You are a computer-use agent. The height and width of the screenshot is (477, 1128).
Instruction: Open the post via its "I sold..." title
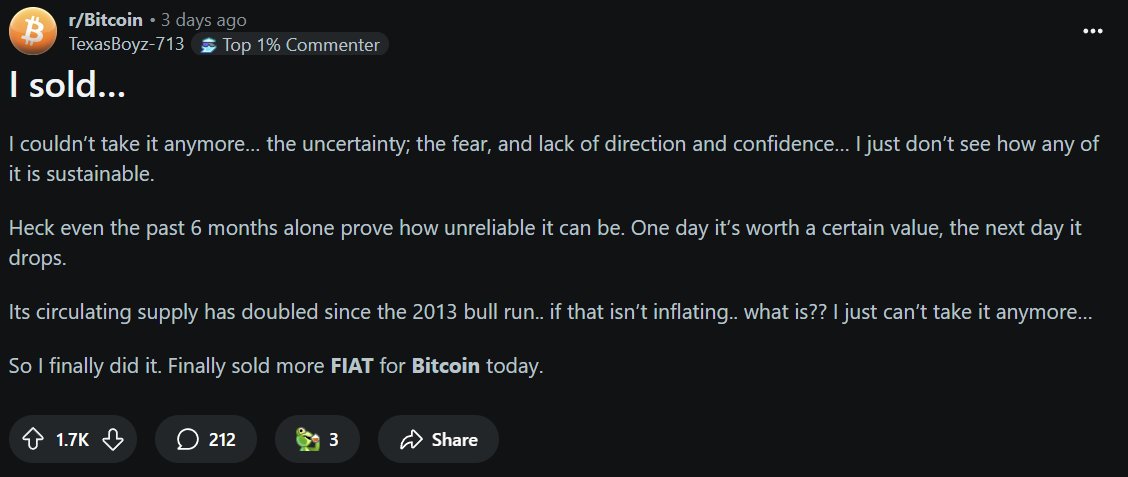tap(66, 86)
